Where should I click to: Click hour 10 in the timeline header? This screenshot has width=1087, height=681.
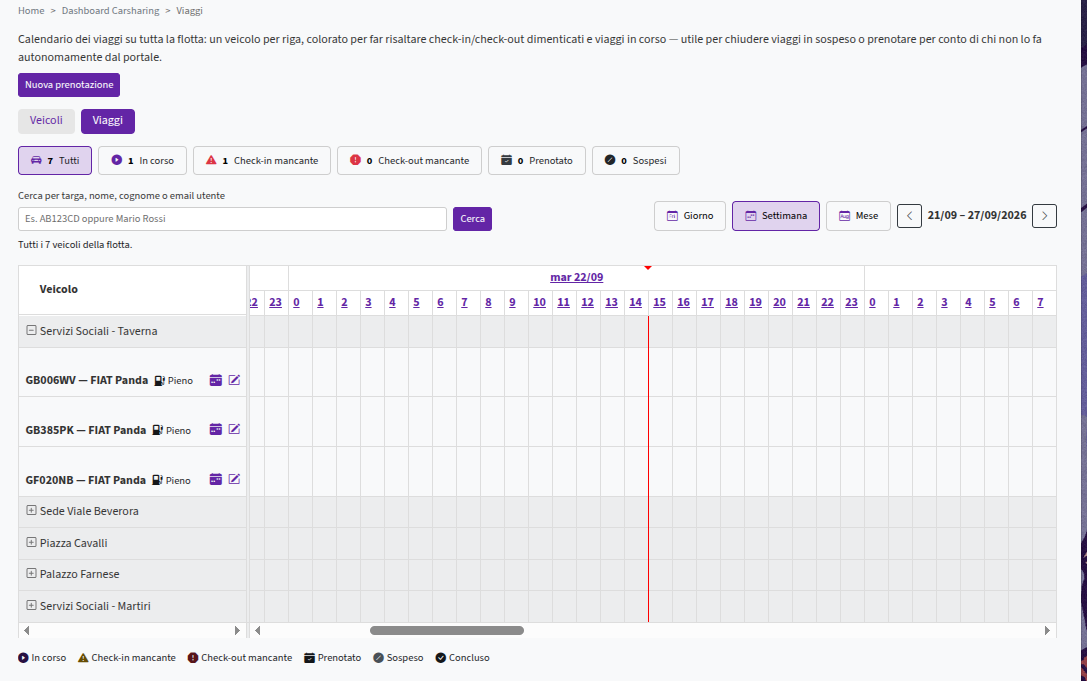[539, 302]
